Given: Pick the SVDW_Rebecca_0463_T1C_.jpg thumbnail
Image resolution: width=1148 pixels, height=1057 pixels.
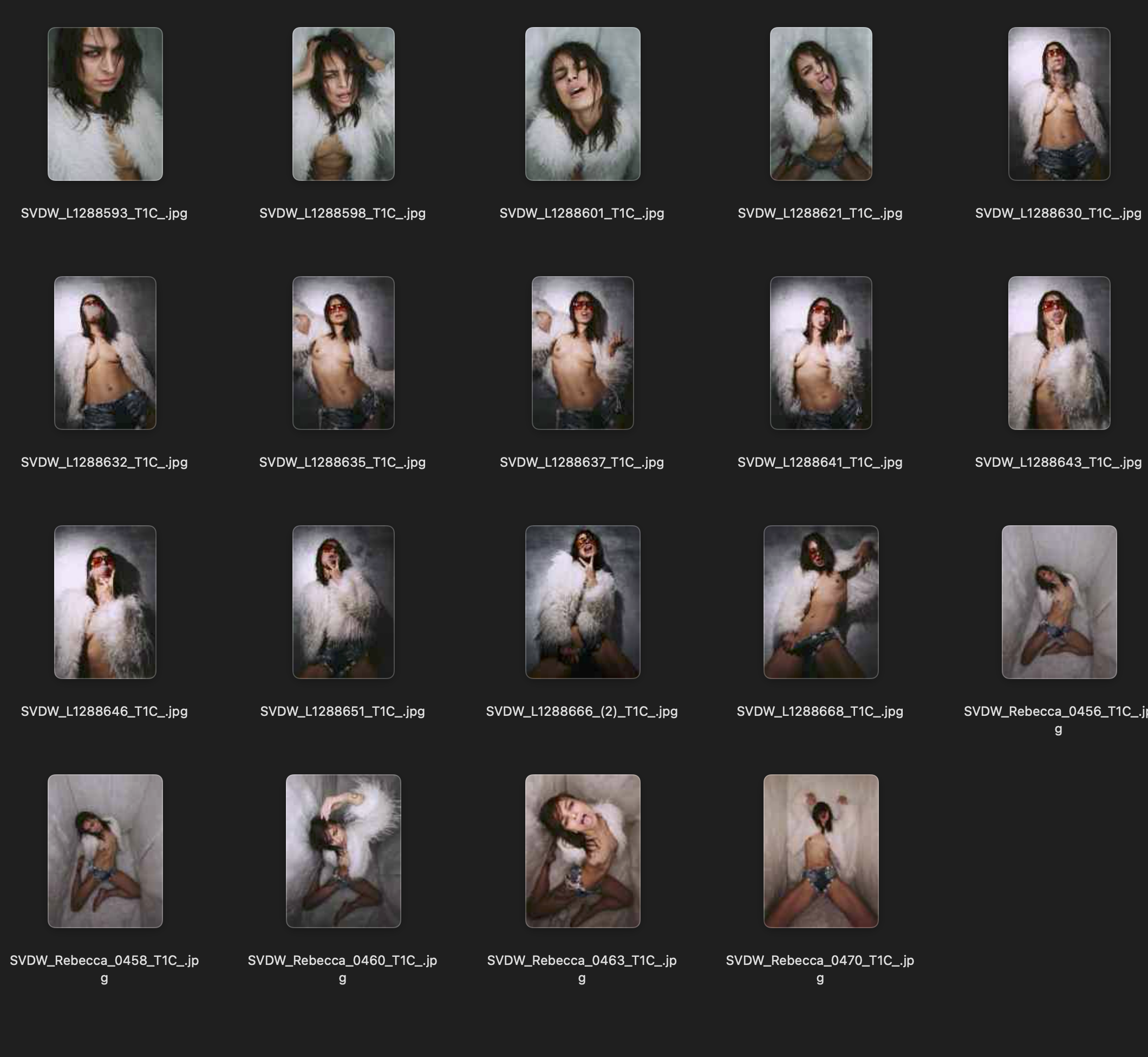Looking at the screenshot, I should tap(582, 851).
